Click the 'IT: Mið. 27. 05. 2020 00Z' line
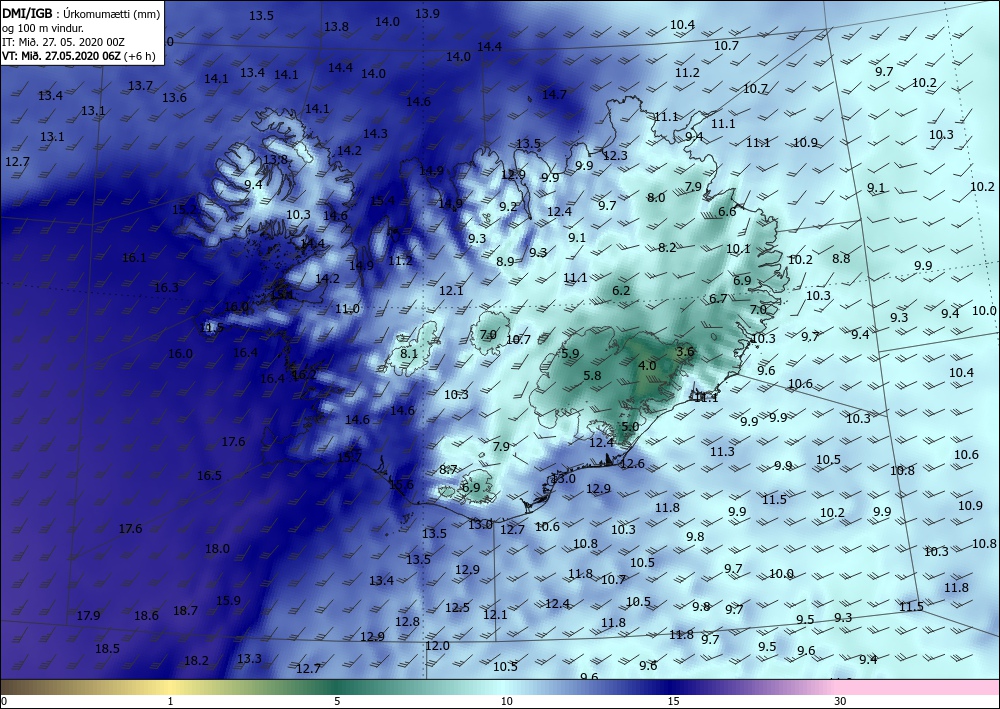Viewport: 1000px width, 709px height. pos(63,42)
